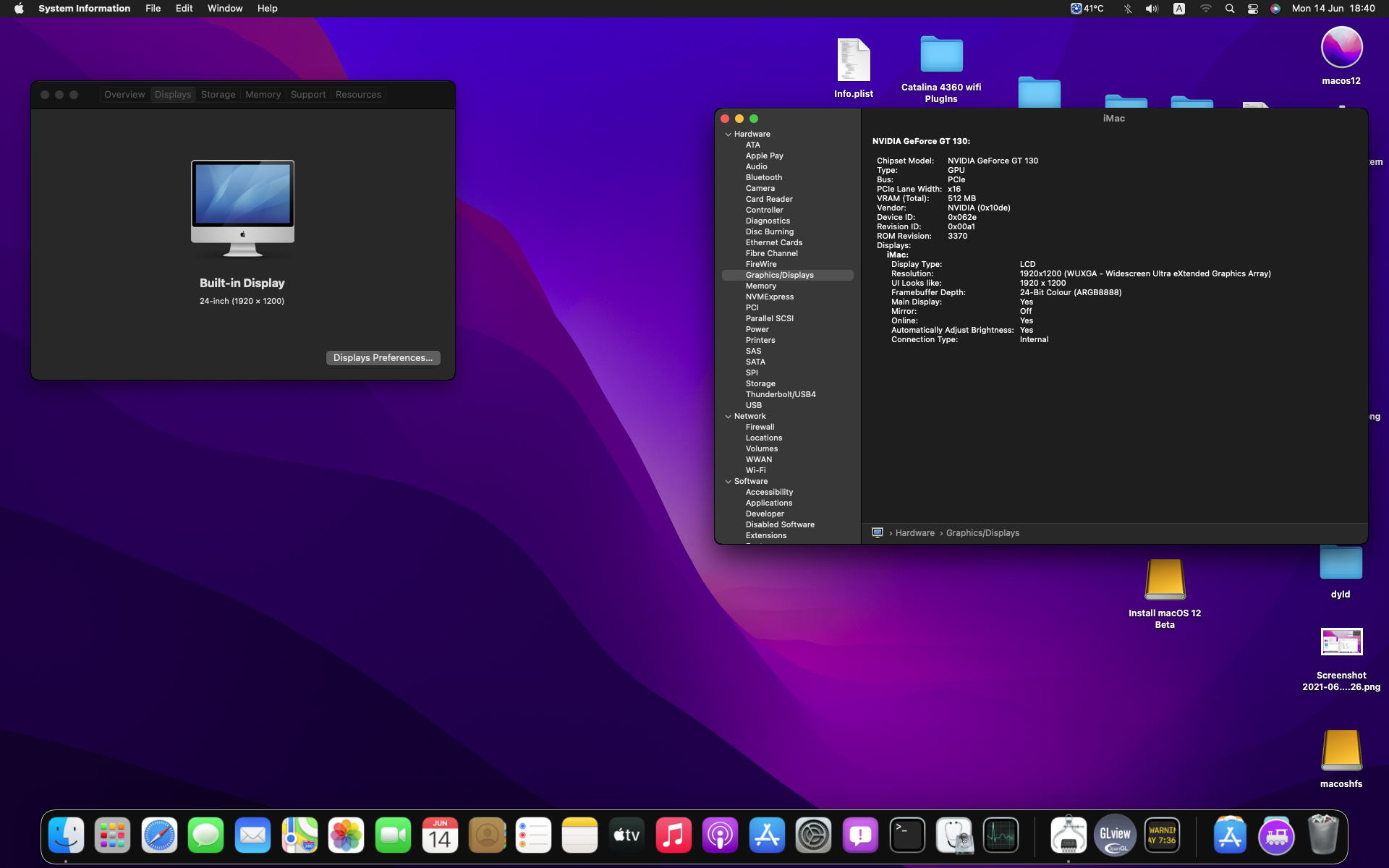Click computer icon in path bar

(878, 532)
